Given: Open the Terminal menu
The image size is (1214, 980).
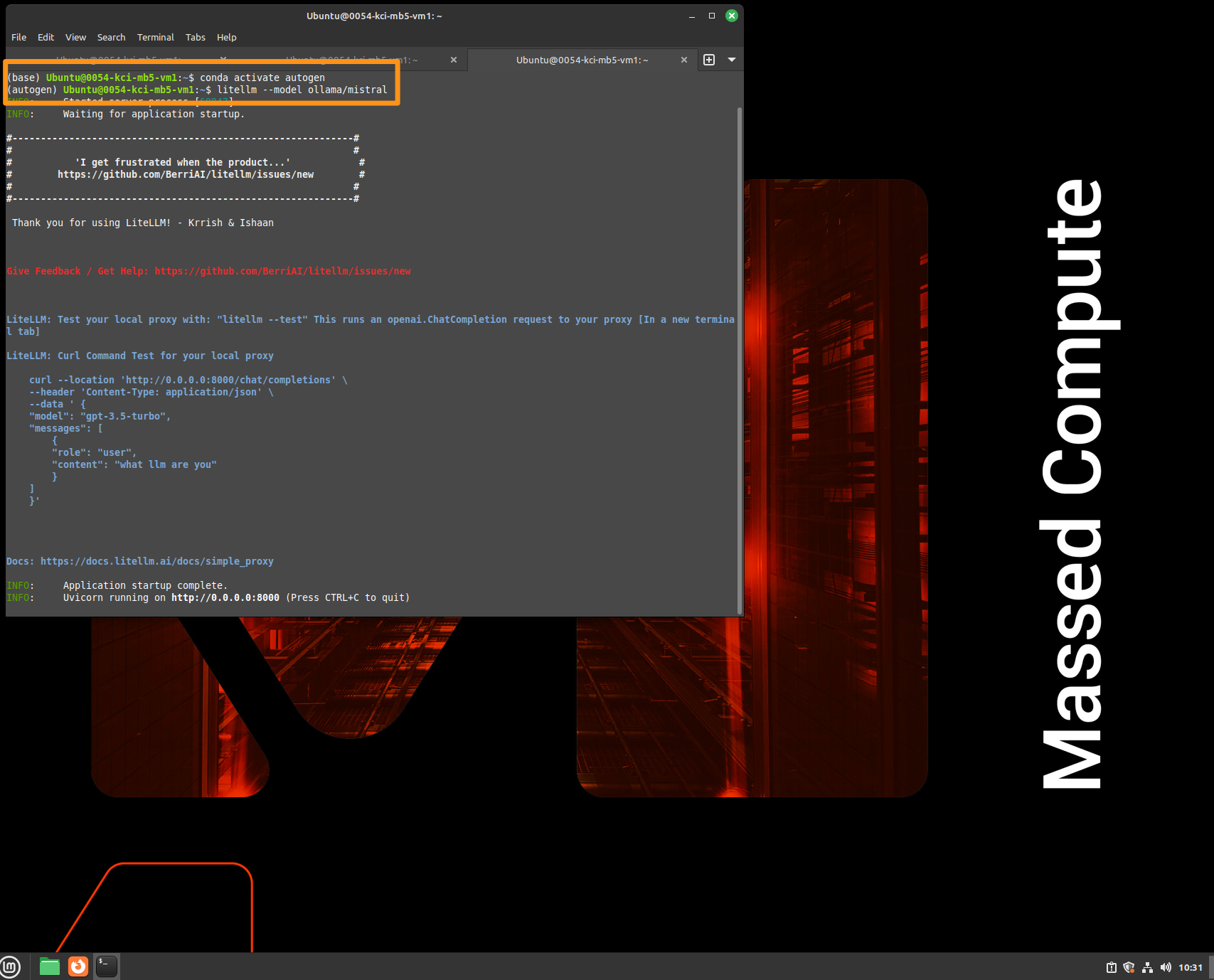Looking at the screenshot, I should point(155,37).
